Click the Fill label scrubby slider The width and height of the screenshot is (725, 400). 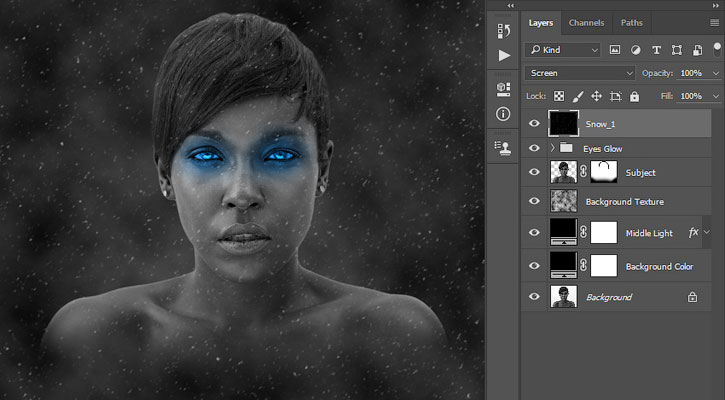coord(667,96)
